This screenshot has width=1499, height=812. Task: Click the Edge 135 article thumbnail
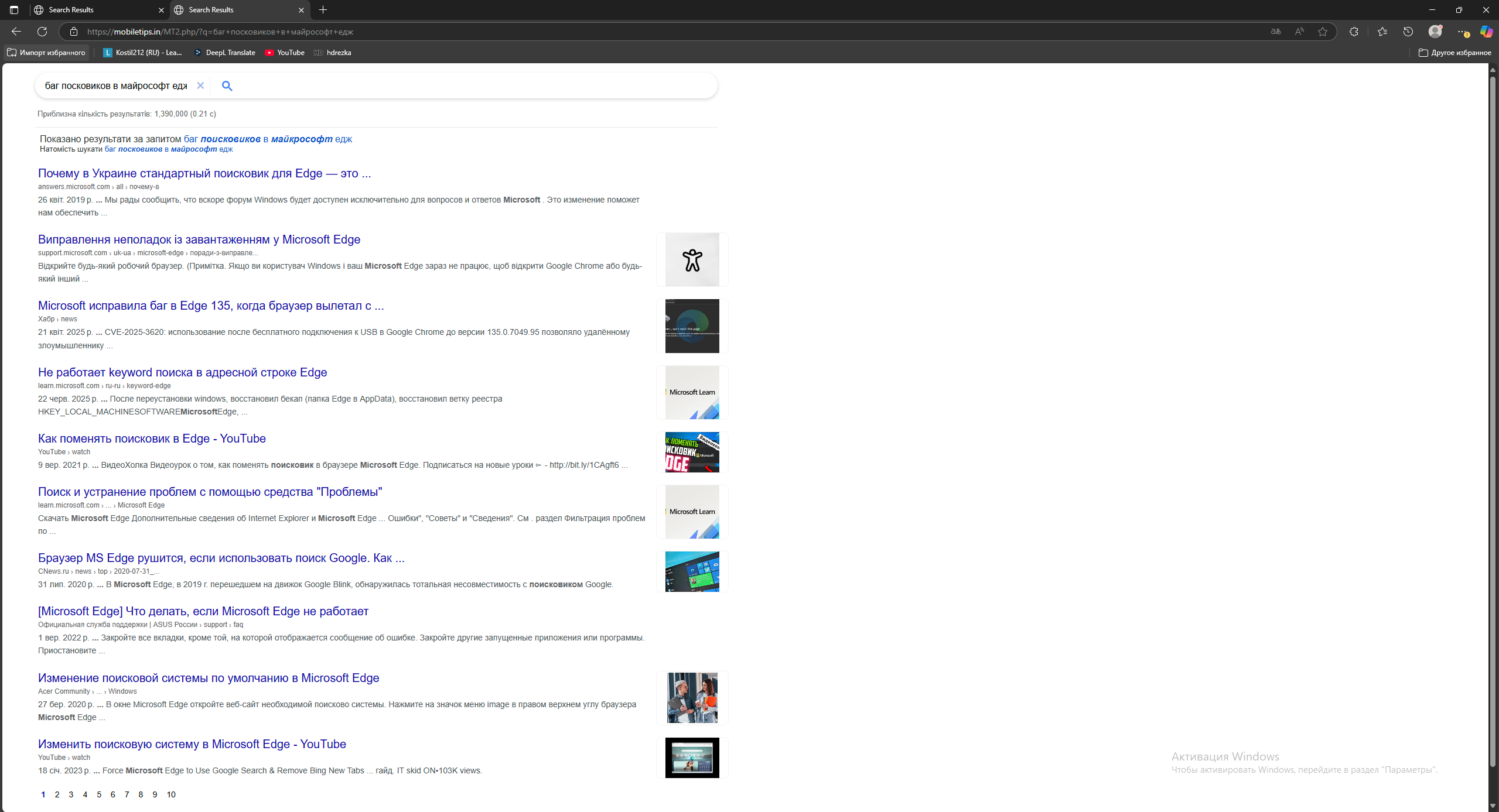(x=692, y=326)
